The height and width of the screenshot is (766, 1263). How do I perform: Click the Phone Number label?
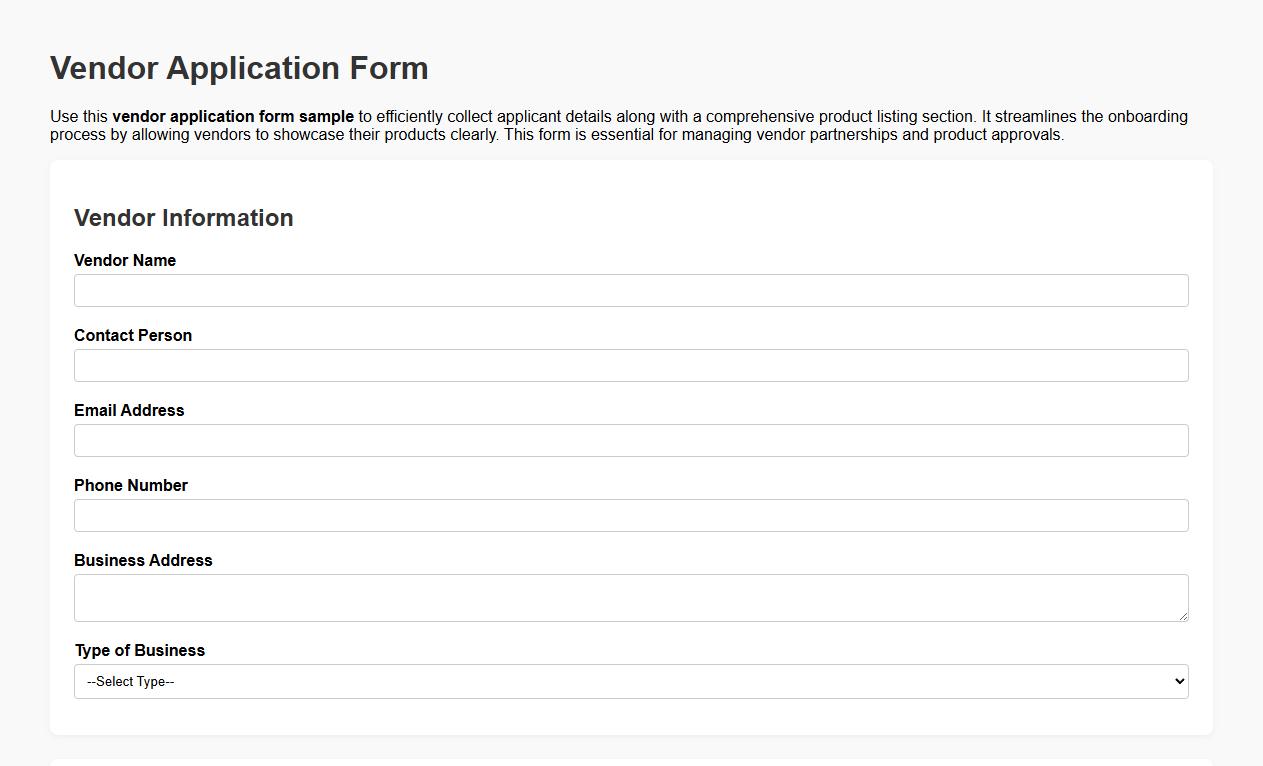point(131,485)
